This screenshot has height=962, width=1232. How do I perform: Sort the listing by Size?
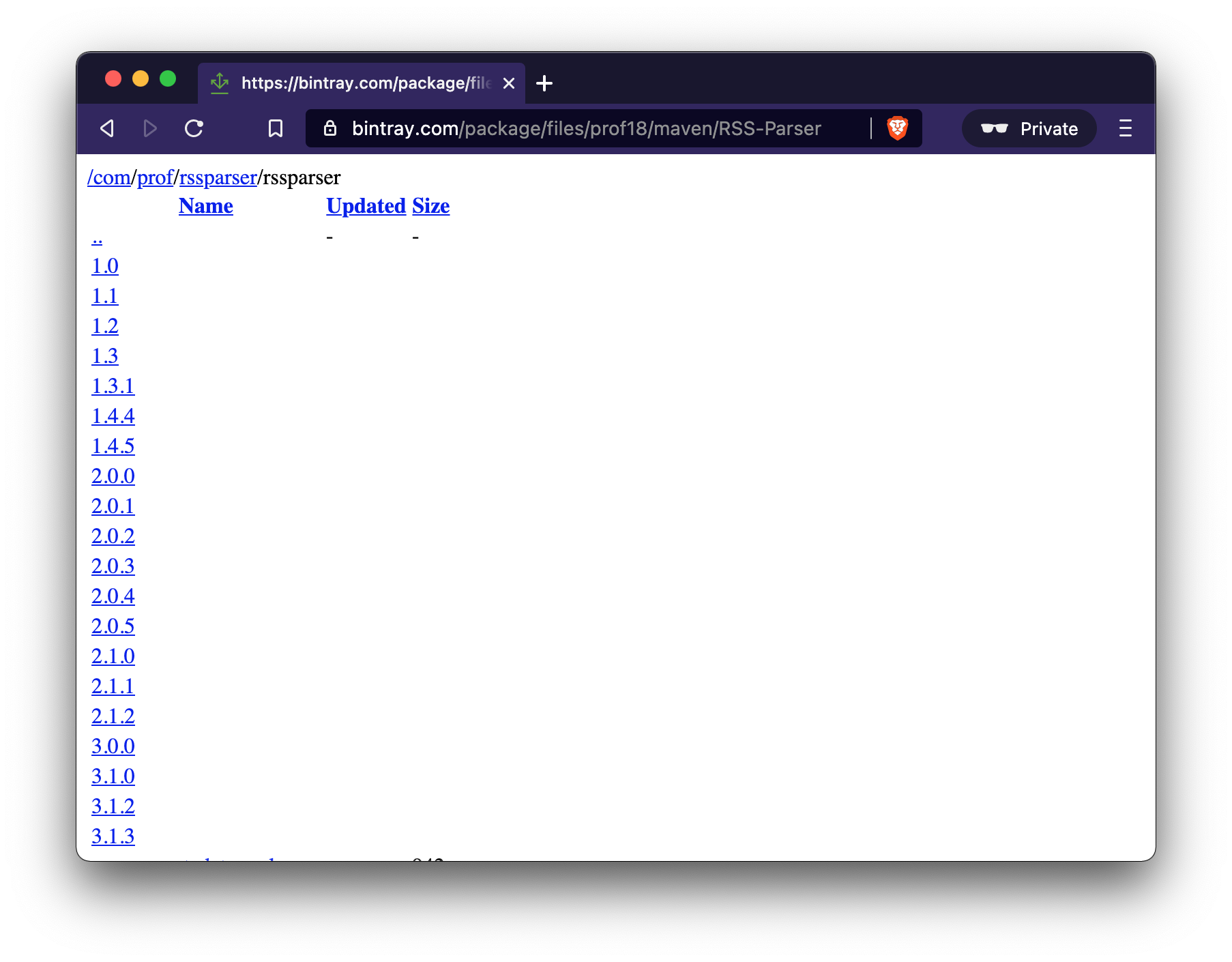point(431,206)
